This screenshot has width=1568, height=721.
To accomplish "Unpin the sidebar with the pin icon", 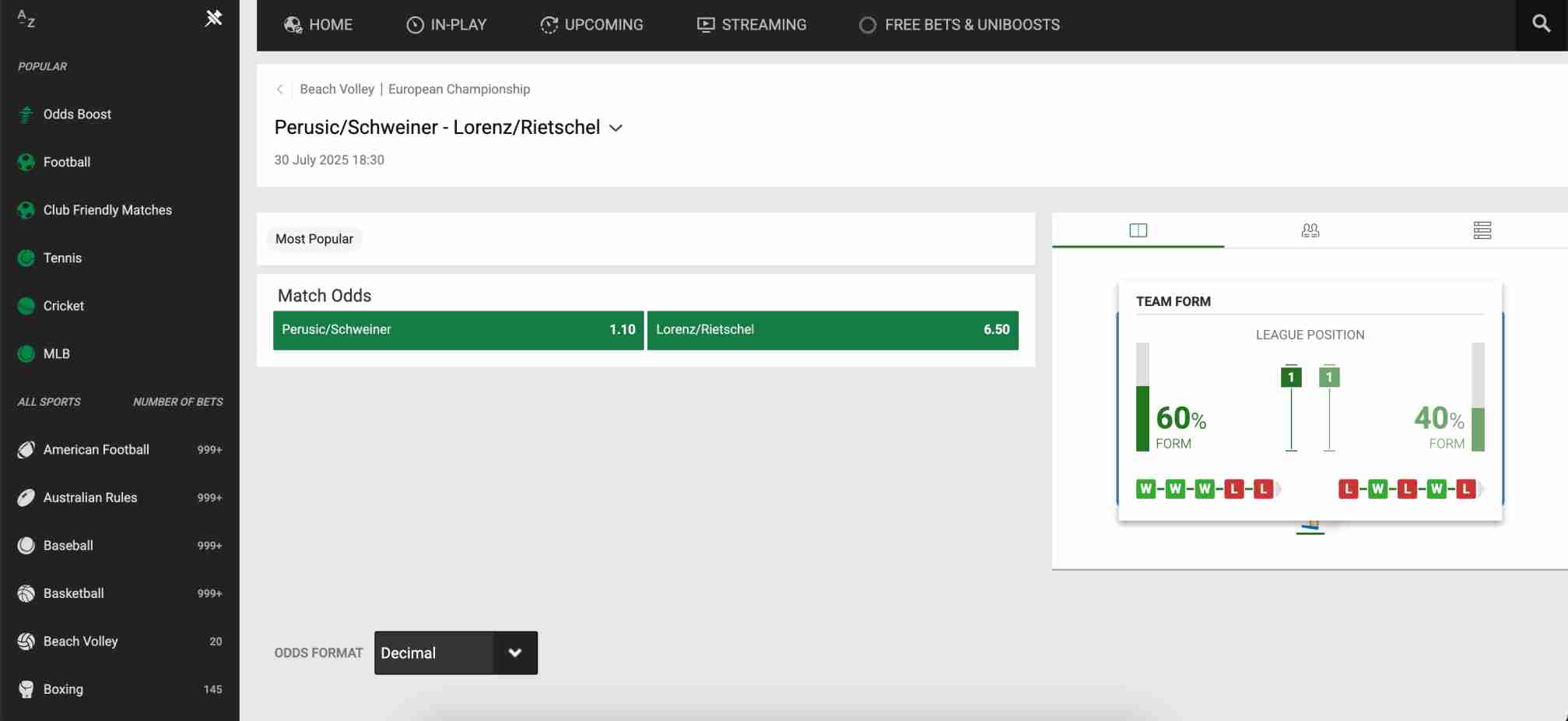I will click(213, 18).
